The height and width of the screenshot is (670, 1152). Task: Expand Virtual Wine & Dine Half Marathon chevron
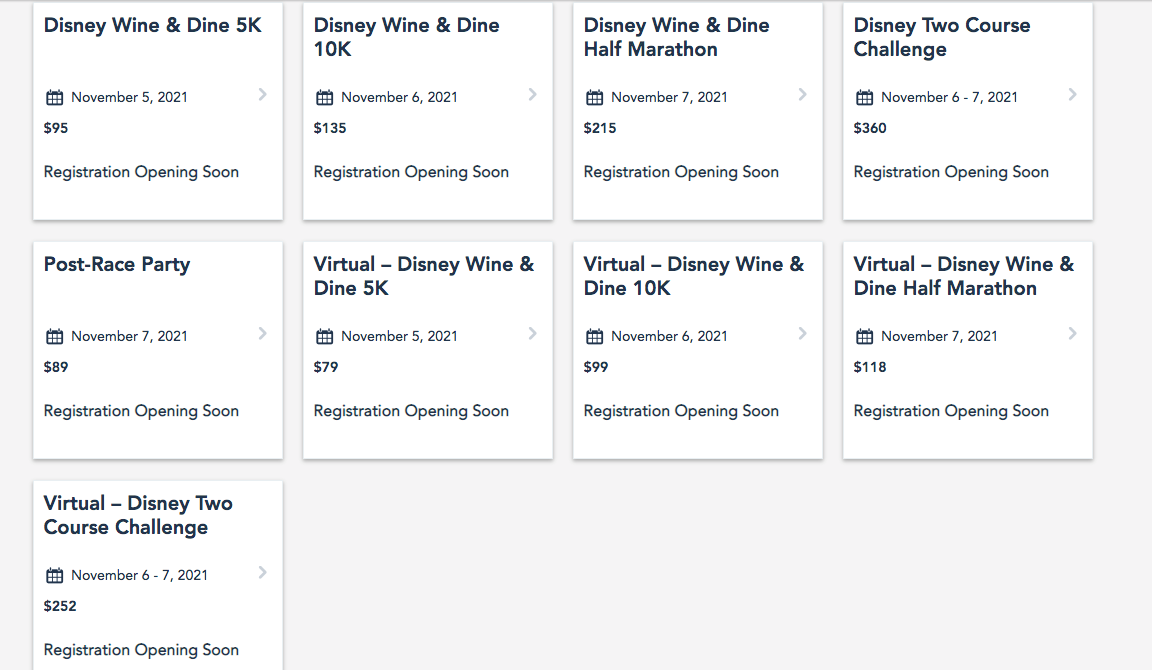tap(1072, 334)
